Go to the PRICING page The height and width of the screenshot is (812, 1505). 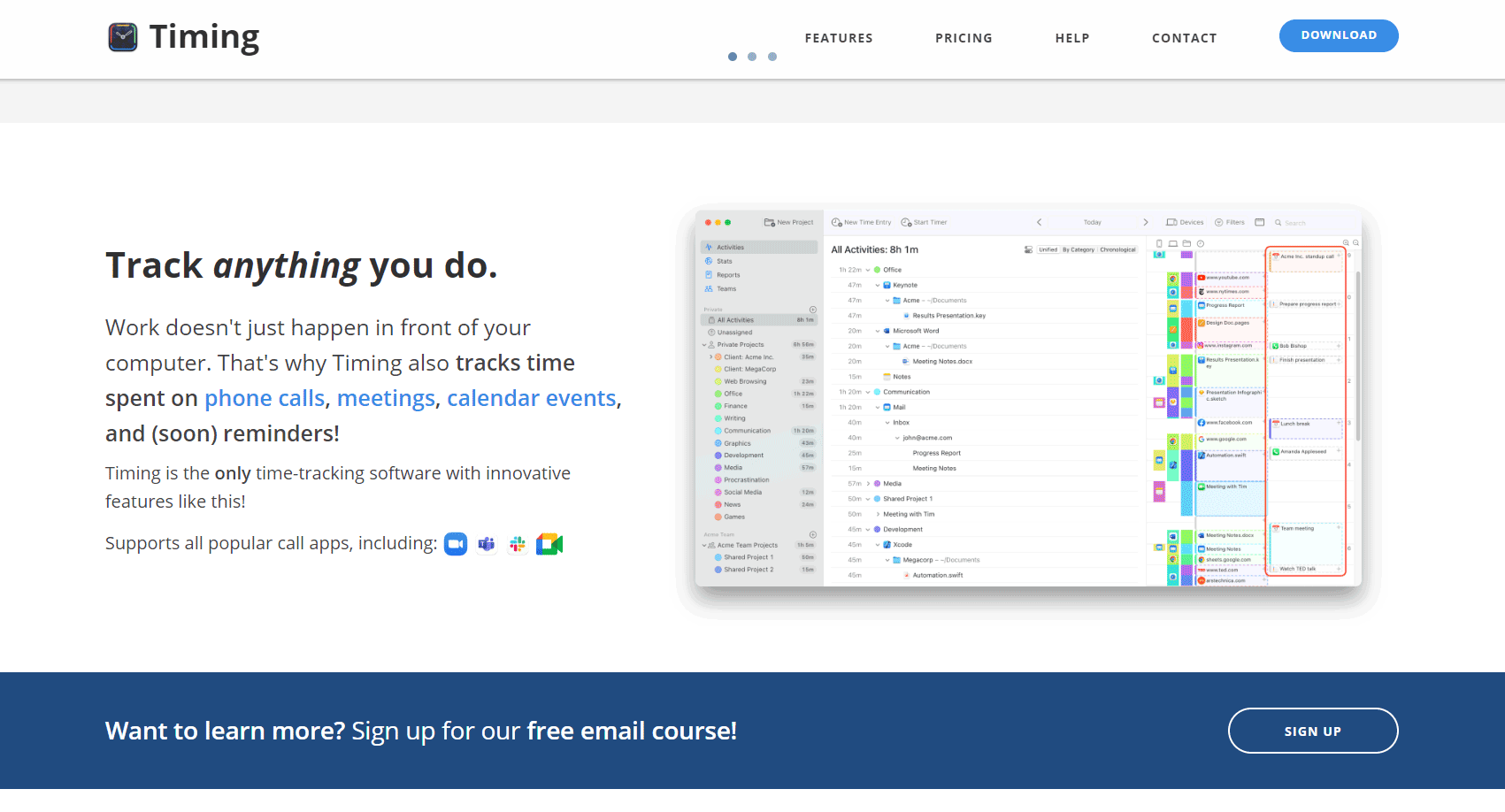[964, 38]
